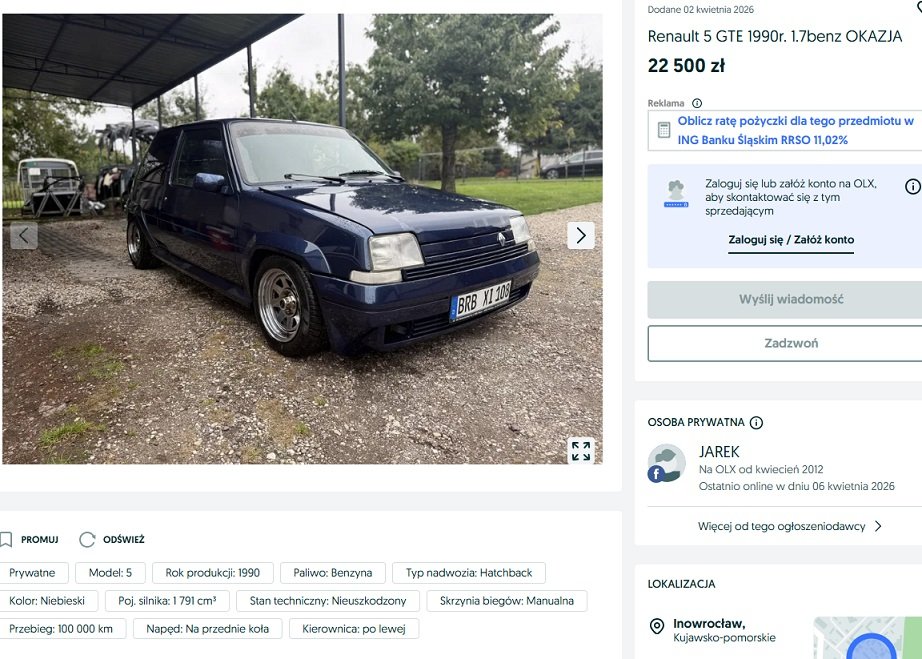Open fullscreen photo view icon

(581, 451)
